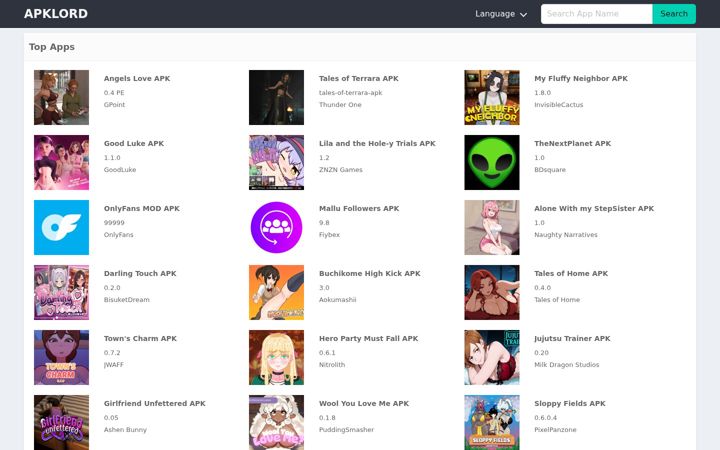
Task: Click the developer name Thunder One
Action: coord(340,105)
